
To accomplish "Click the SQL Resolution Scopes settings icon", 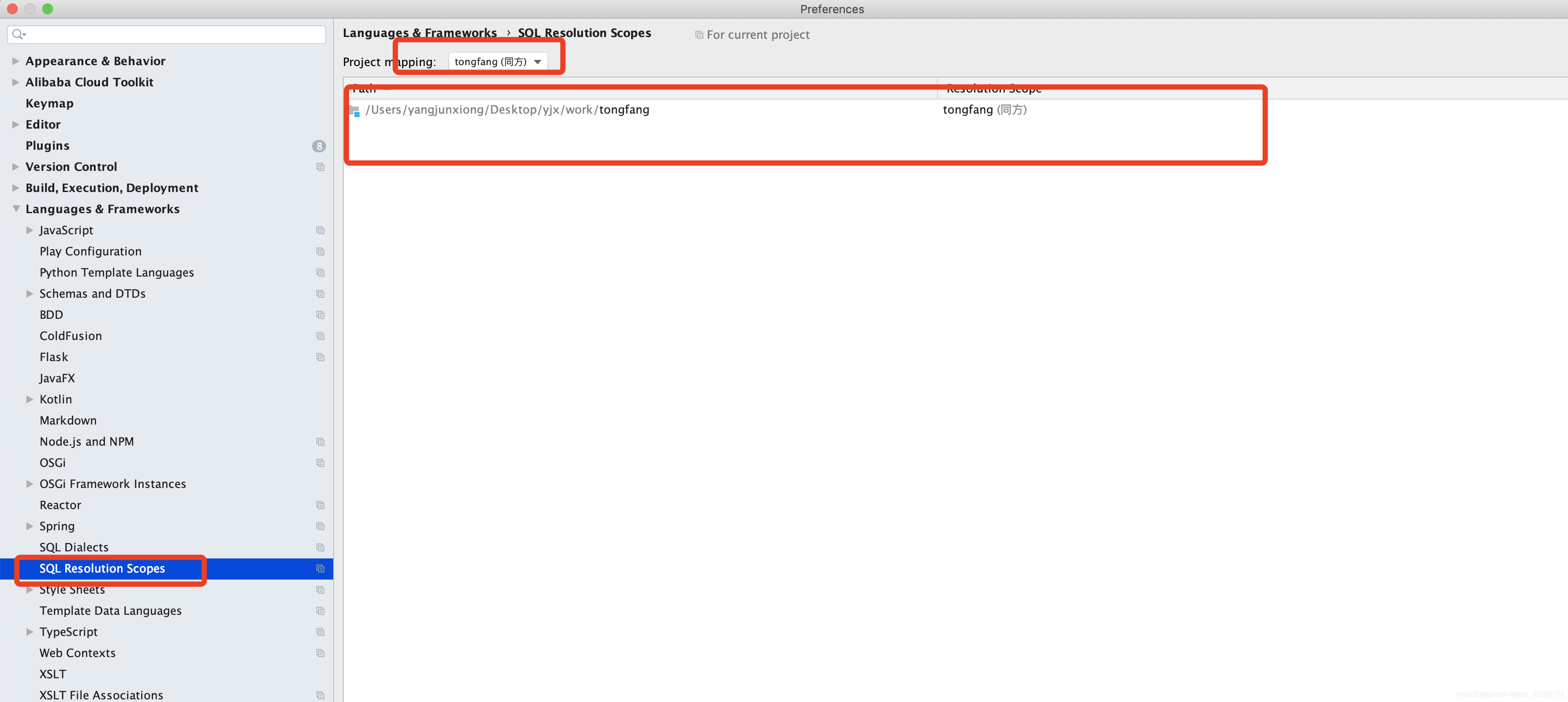I will click(320, 568).
